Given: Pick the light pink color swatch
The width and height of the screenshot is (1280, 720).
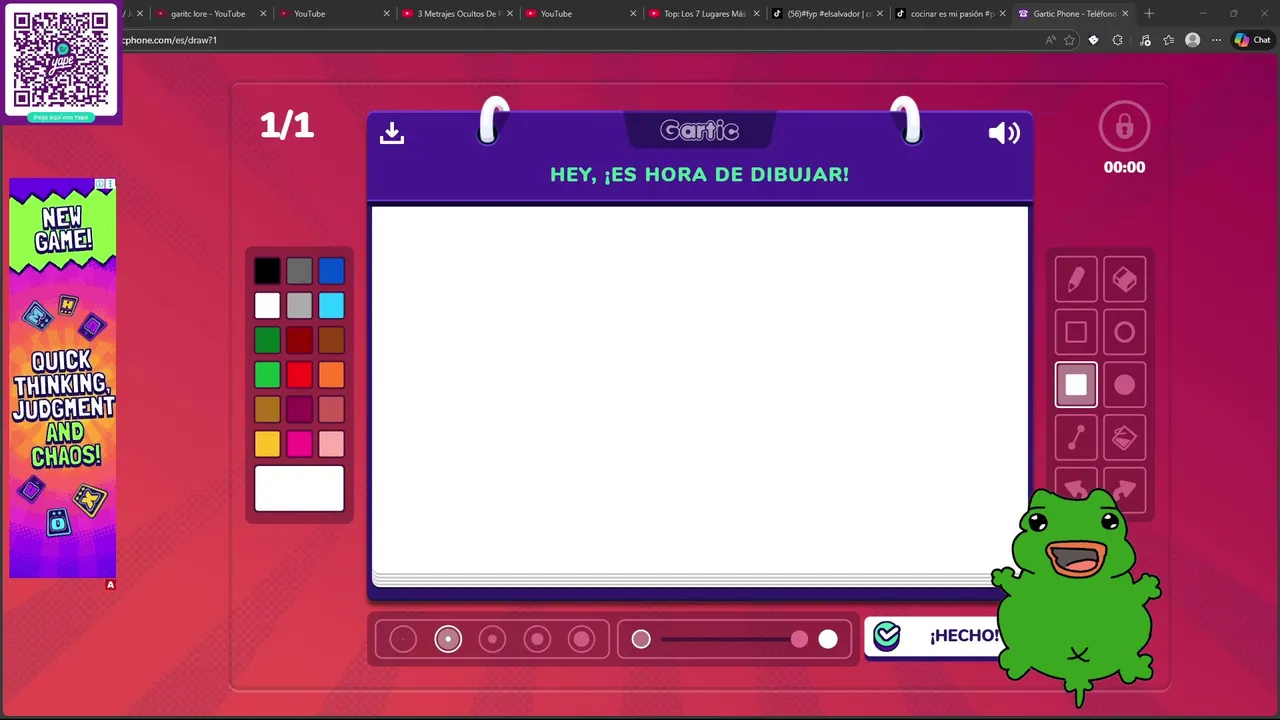Looking at the screenshot, I should [x=331, y=444].
